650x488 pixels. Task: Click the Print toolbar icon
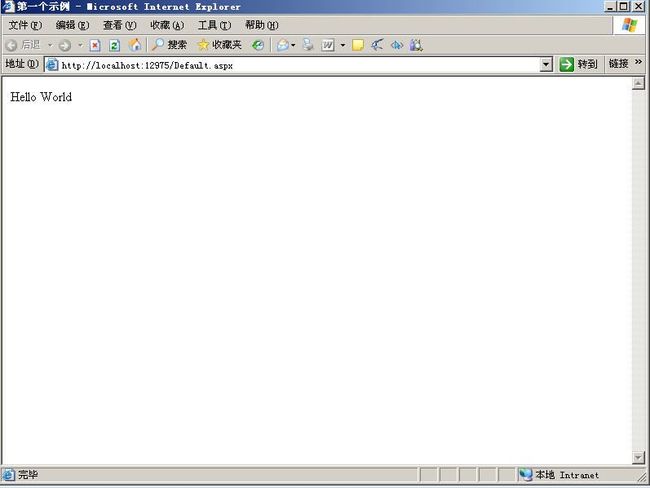(x=308, y=45)
